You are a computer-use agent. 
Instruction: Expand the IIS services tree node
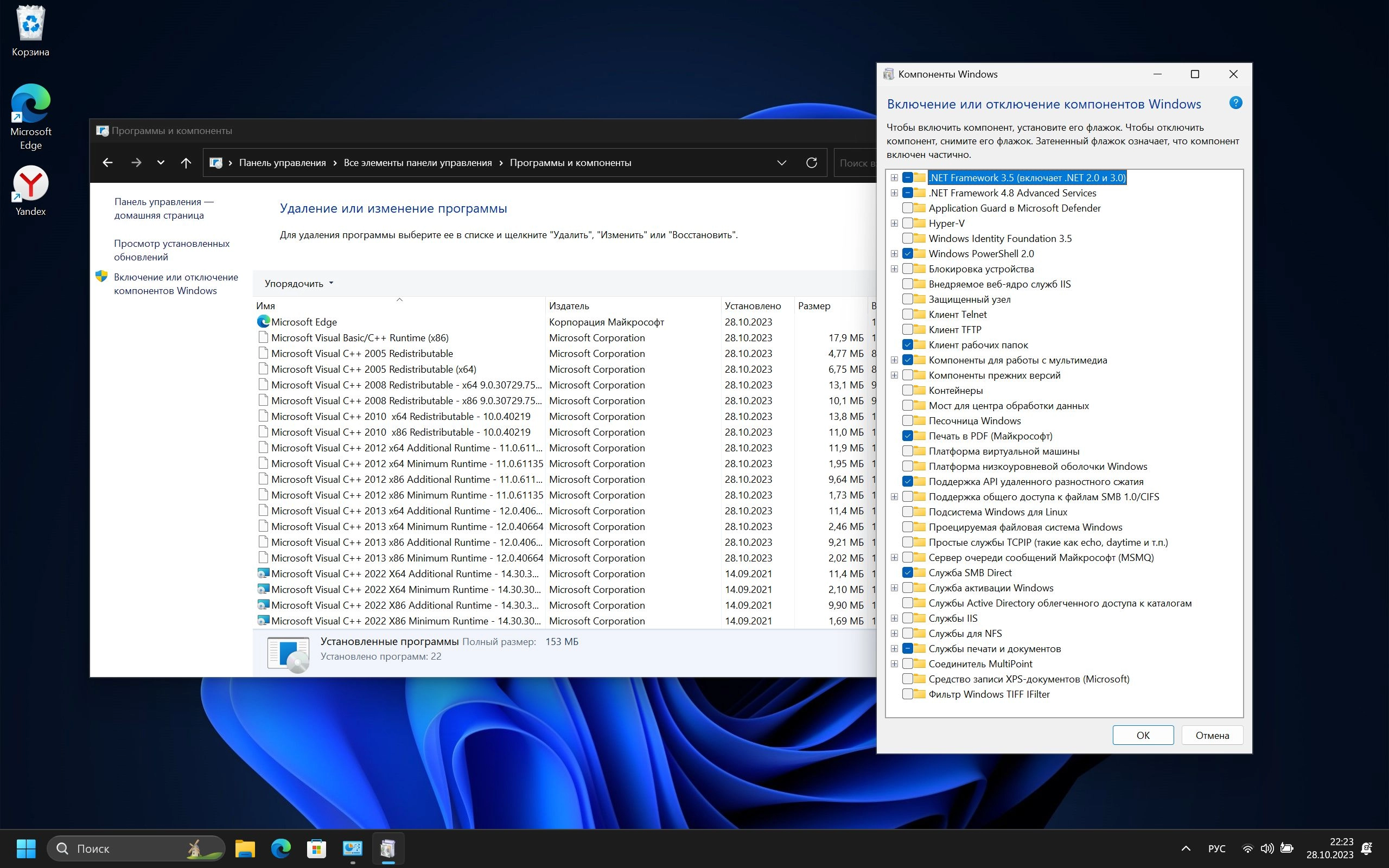pos(894,618)
